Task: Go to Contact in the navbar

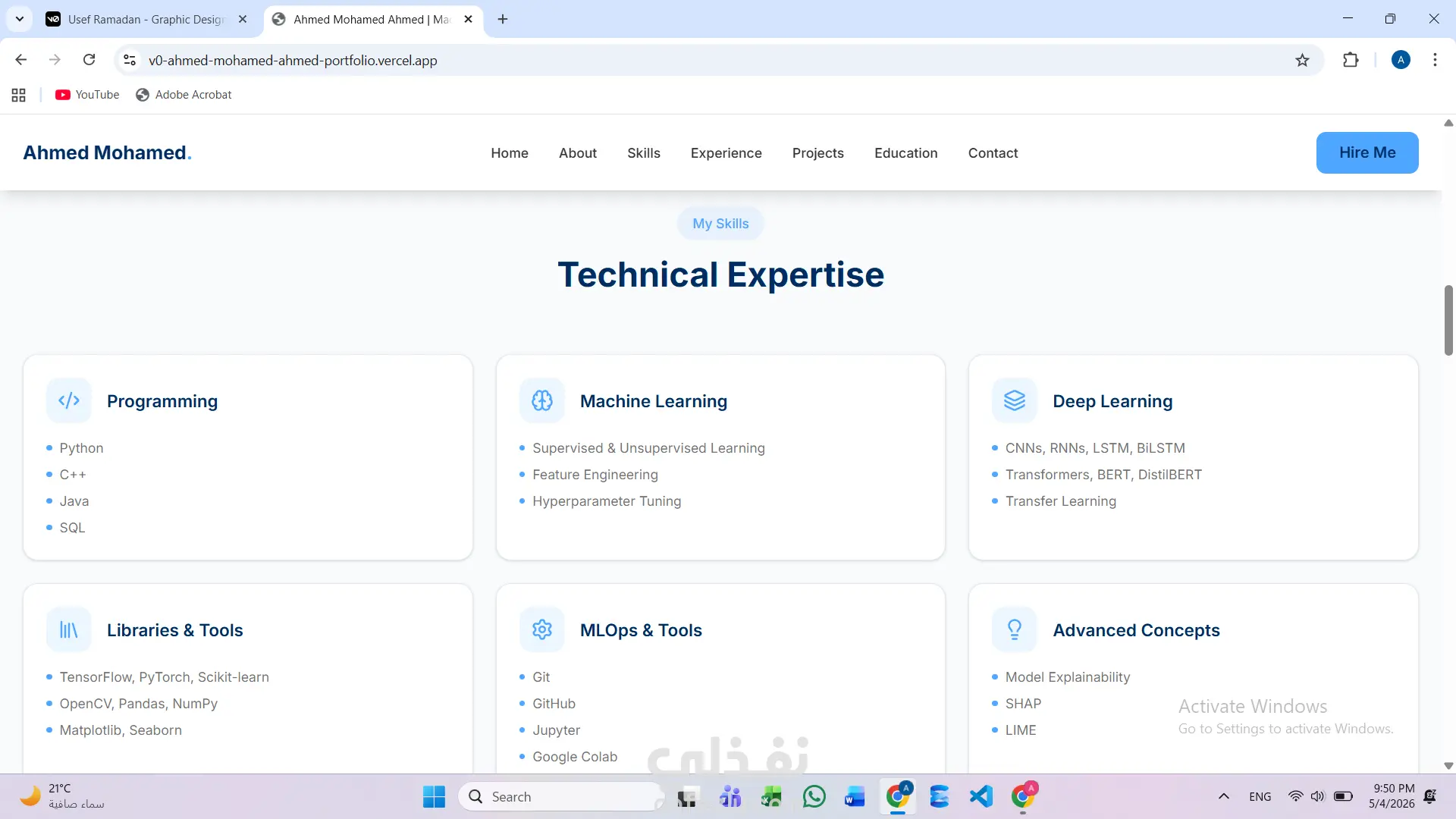Action: (993, 153)
